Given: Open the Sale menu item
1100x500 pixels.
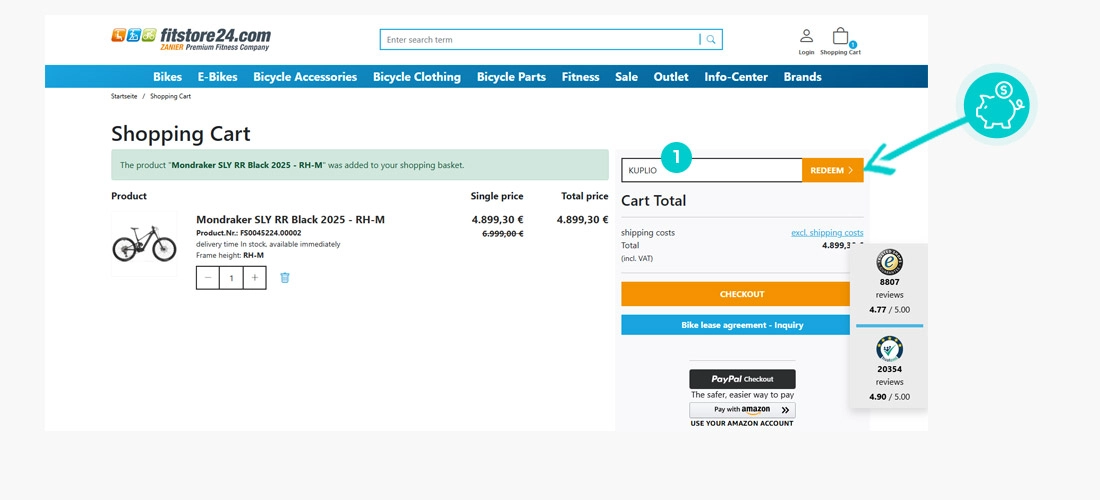Looking at the screenshot, I should pyautogui.click(x=626, y=76).
